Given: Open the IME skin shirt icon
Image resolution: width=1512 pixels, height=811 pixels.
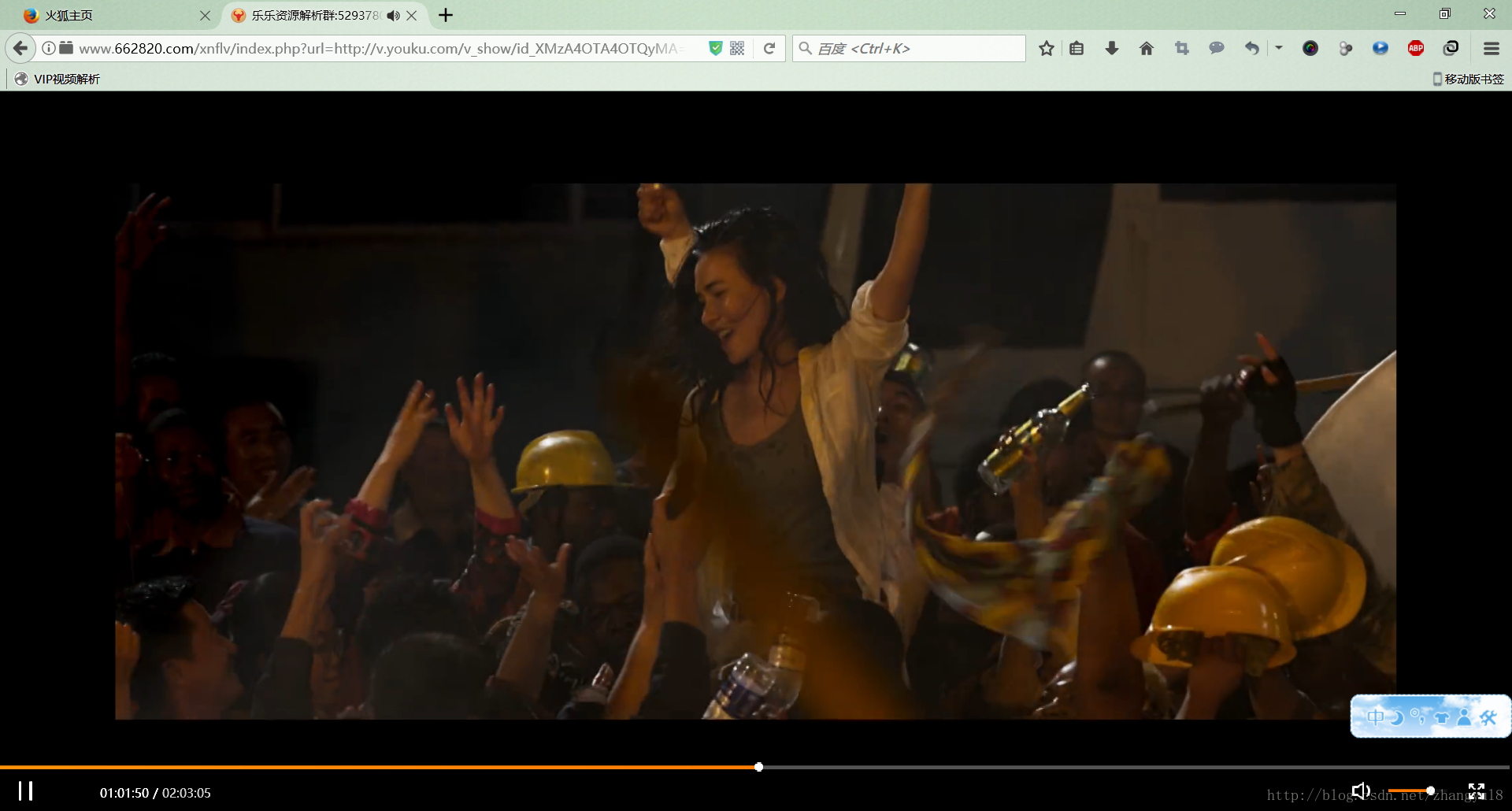Looking at the screenshot, I should [1441, 717].
